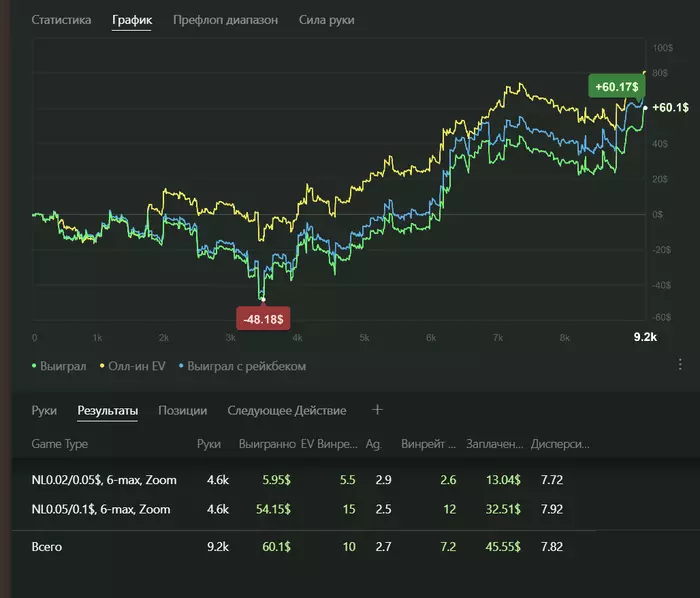The width and height of the screenshot is (700, 598).
Task: Sort by Винрейт column header
Action: click(428, 444)
